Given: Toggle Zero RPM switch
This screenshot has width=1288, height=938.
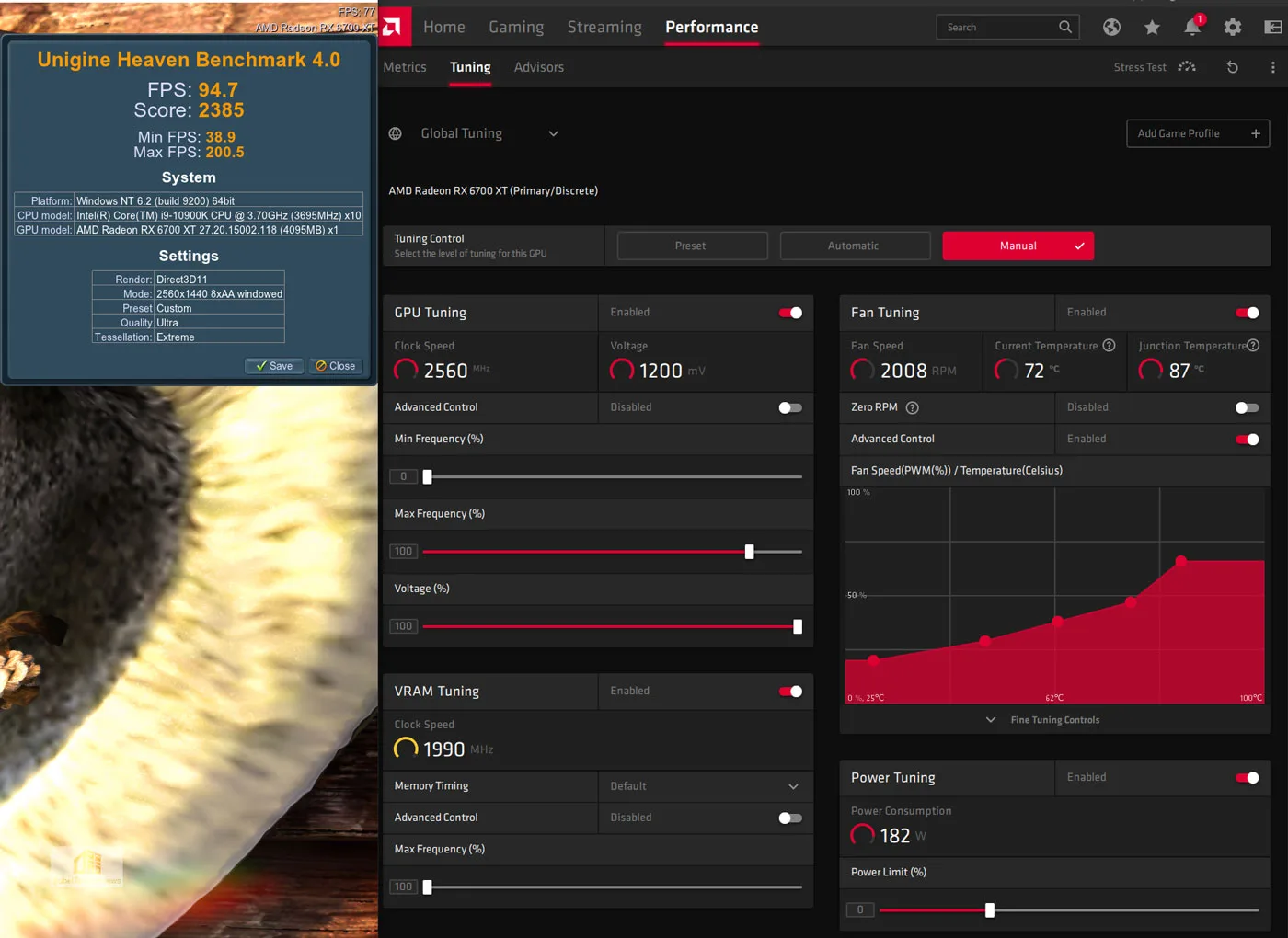Looking at the screenshot, I should (1248, 407).
